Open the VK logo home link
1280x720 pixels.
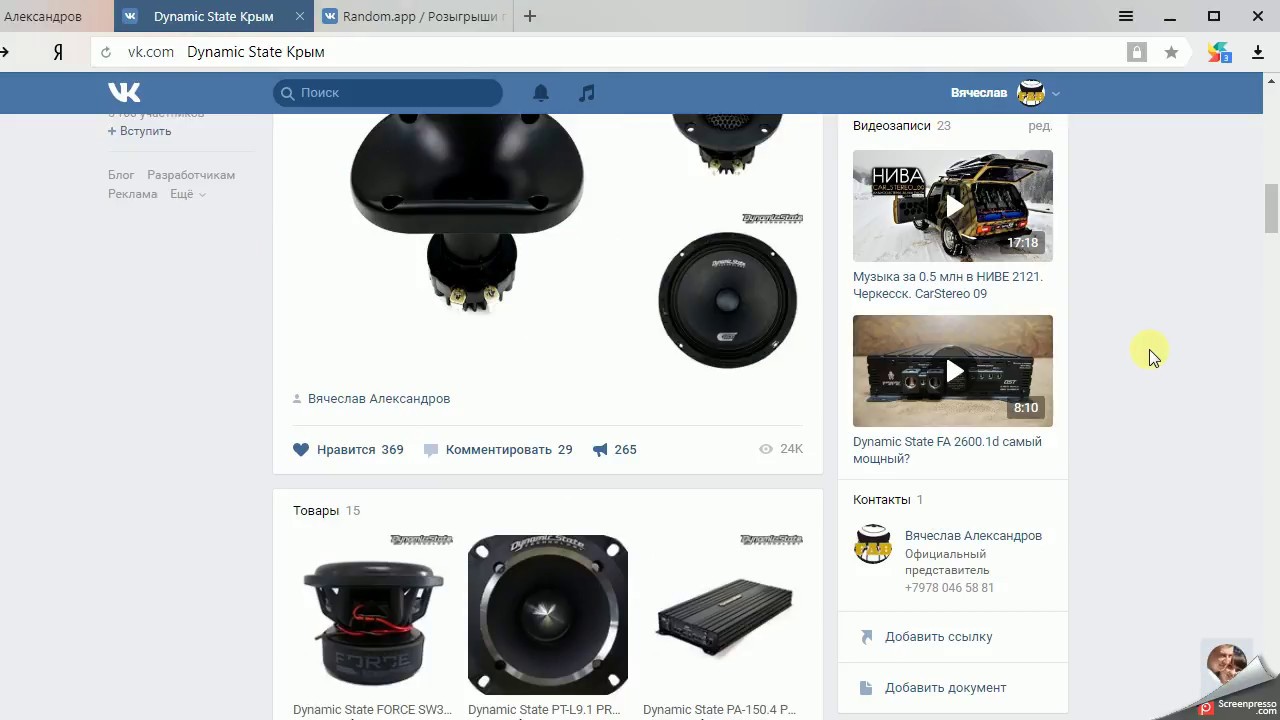click(x=124, y=92)
